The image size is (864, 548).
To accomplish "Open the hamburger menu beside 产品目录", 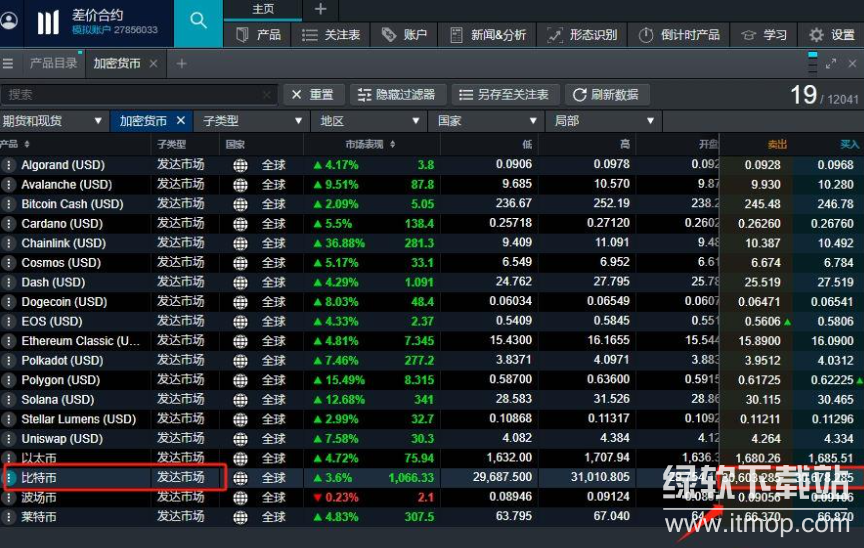I will tap(8, 64).
